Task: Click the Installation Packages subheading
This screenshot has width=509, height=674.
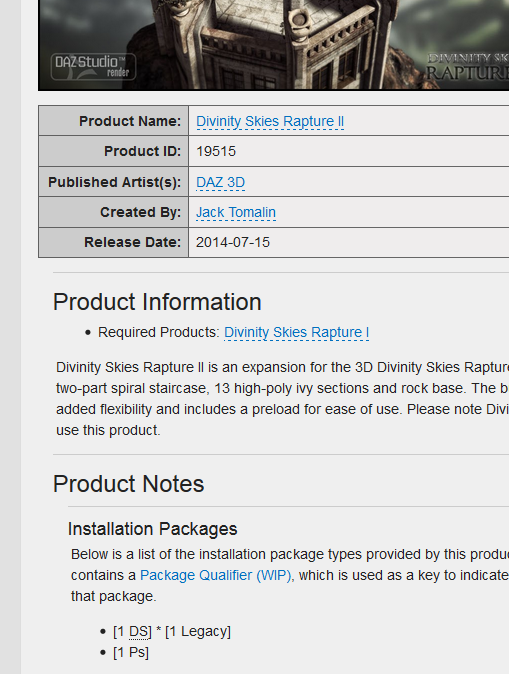Action: pos(153,529)
